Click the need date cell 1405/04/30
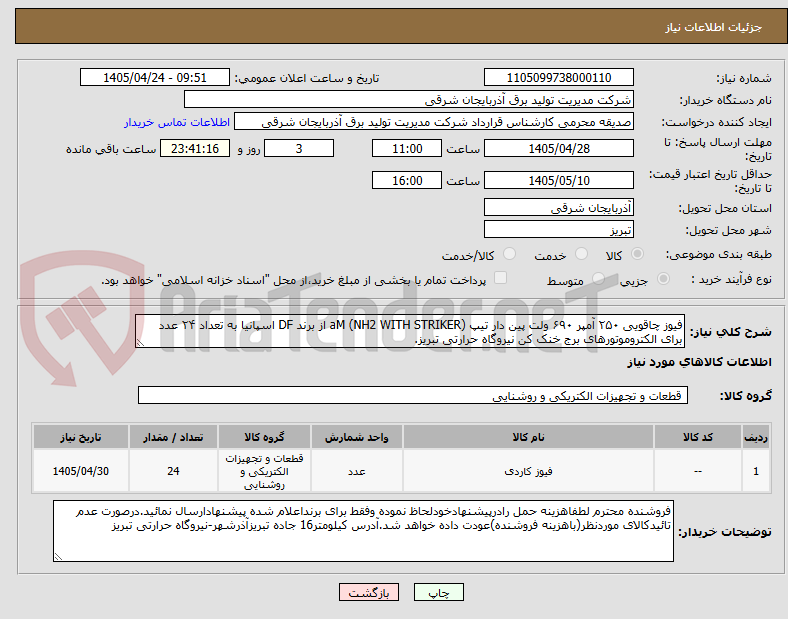Screen dimensions: 788x619 pos(81,471)
